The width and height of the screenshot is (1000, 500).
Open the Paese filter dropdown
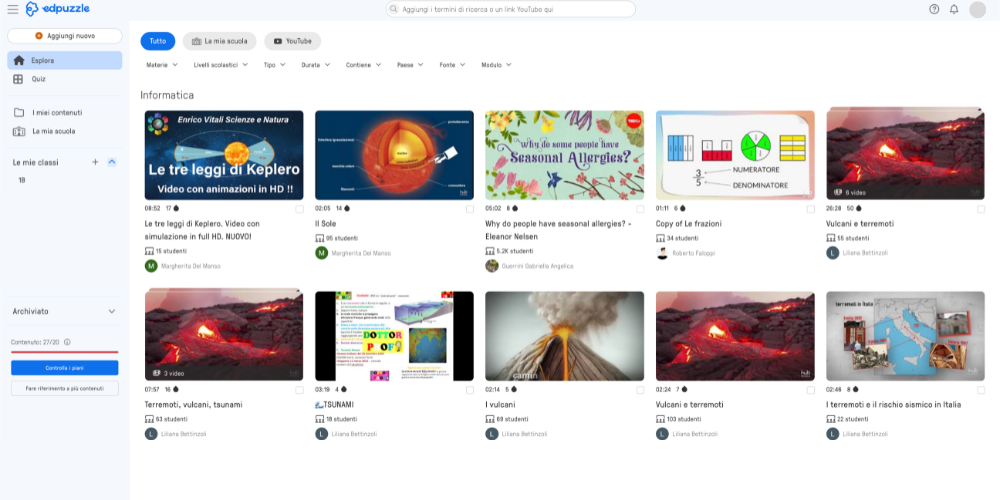[410, 65]
